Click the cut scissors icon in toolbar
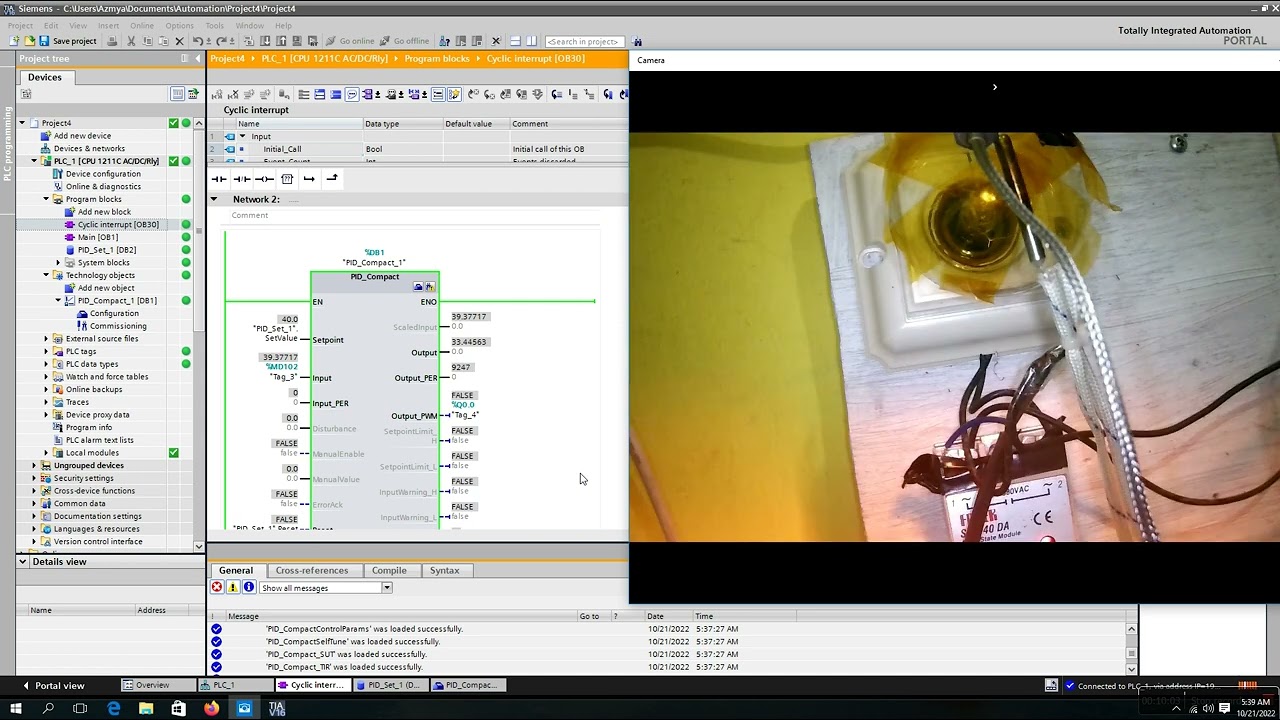 [133, 41]
